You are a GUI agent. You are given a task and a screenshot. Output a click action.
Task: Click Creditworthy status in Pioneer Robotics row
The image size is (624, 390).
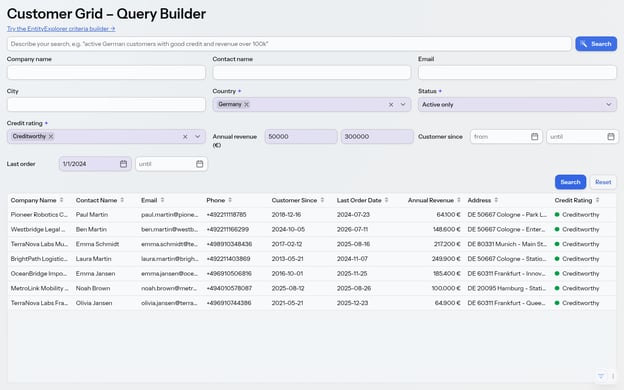pyautogui.click(x=577, y=214)
